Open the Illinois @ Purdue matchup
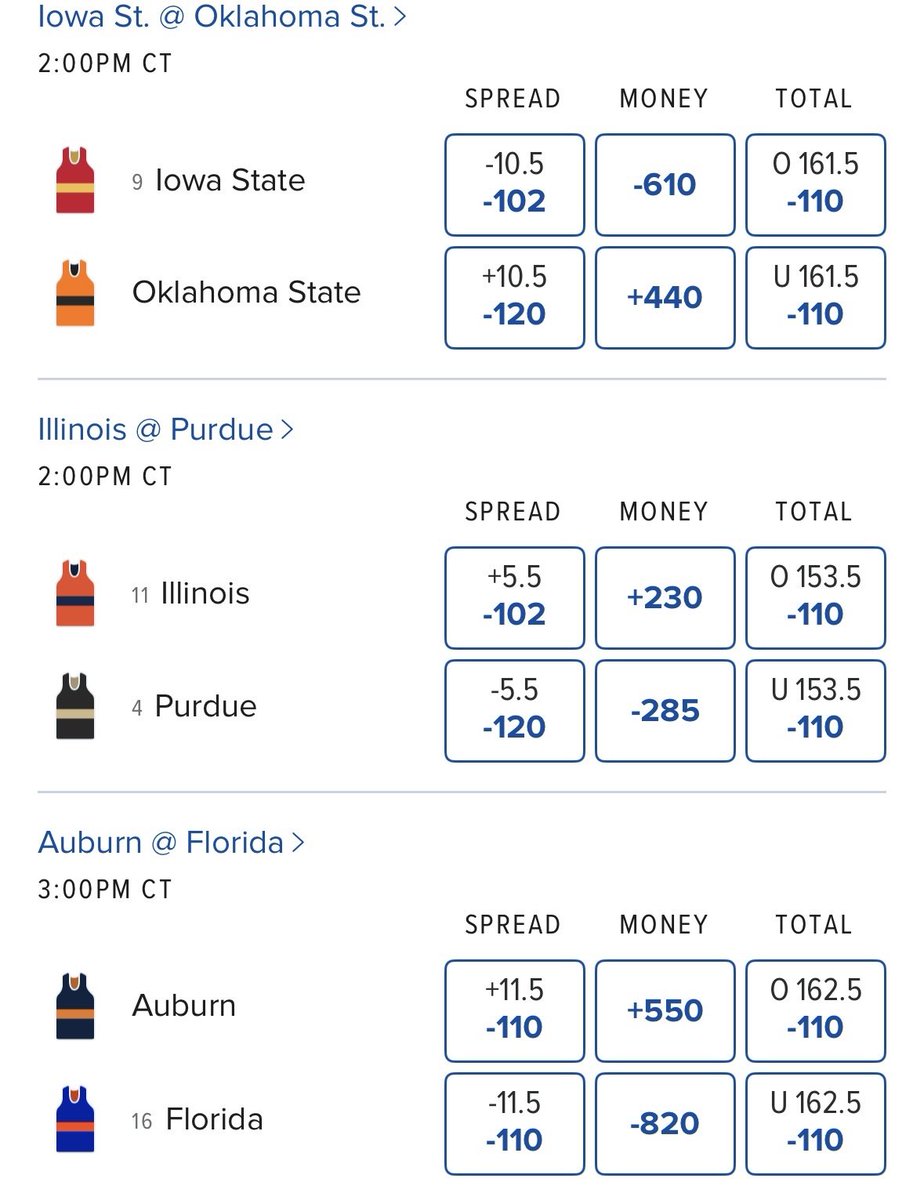924x1200 pixels. click(x=166, y=430)
